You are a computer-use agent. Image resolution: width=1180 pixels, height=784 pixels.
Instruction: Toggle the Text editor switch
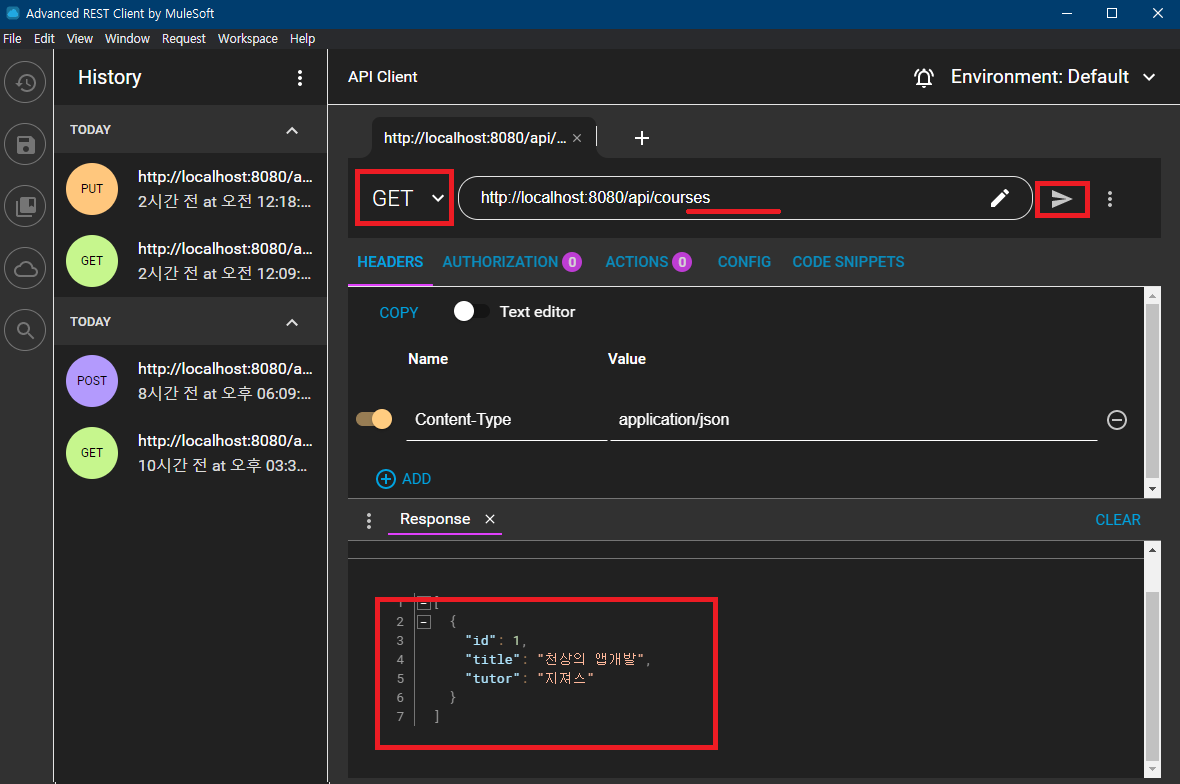pos(471,311)
